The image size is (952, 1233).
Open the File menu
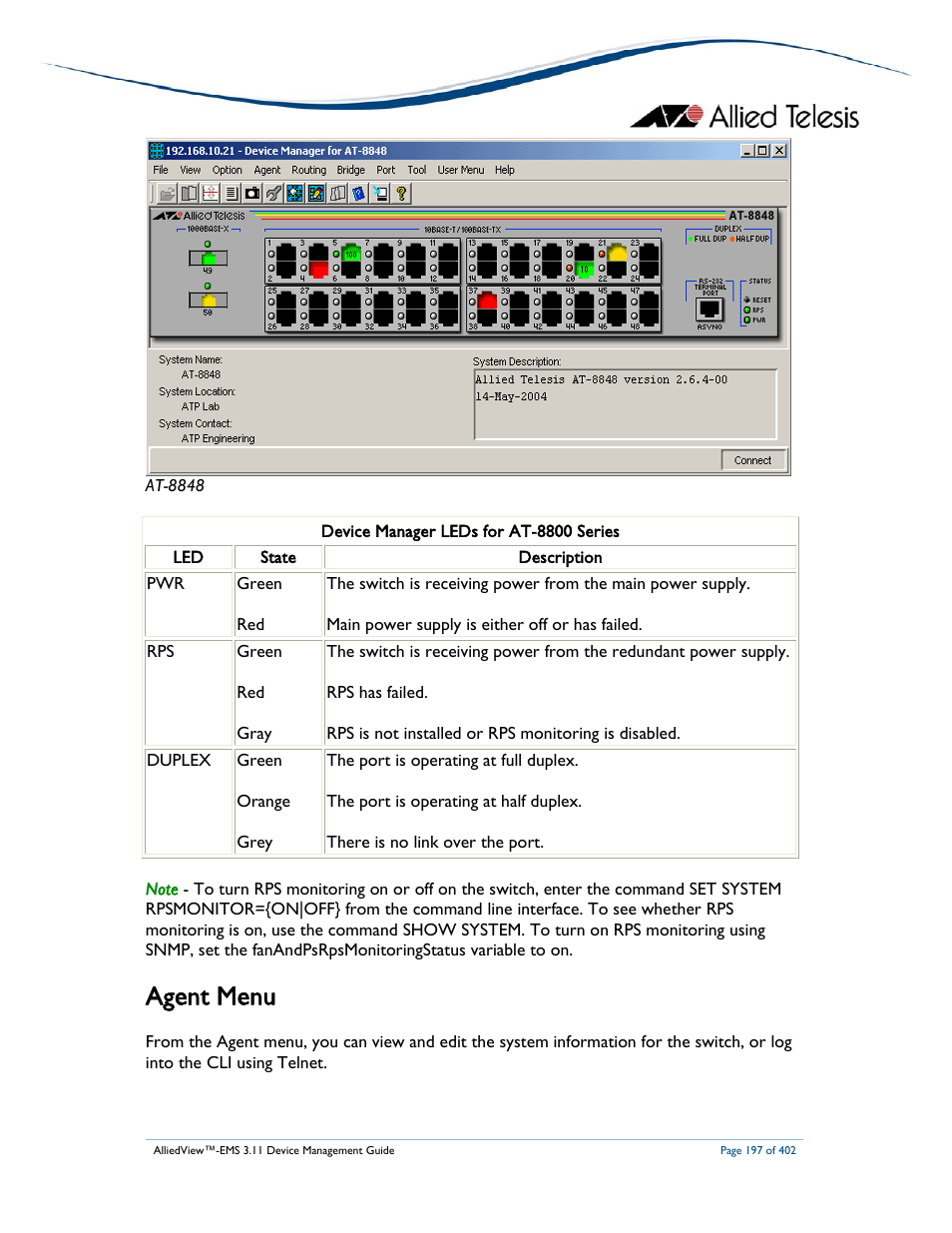click(161, 171)
